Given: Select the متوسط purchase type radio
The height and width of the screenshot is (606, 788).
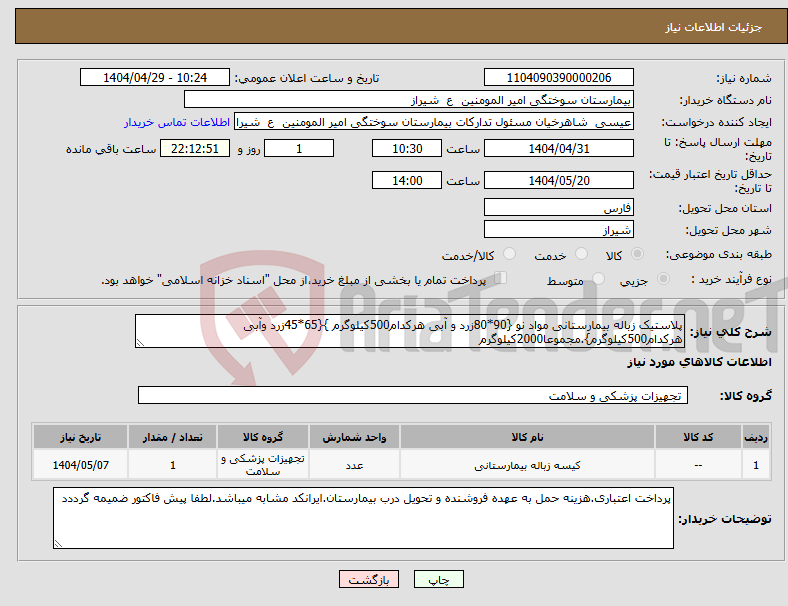Looking at the screenshot, I should point(598,279).
